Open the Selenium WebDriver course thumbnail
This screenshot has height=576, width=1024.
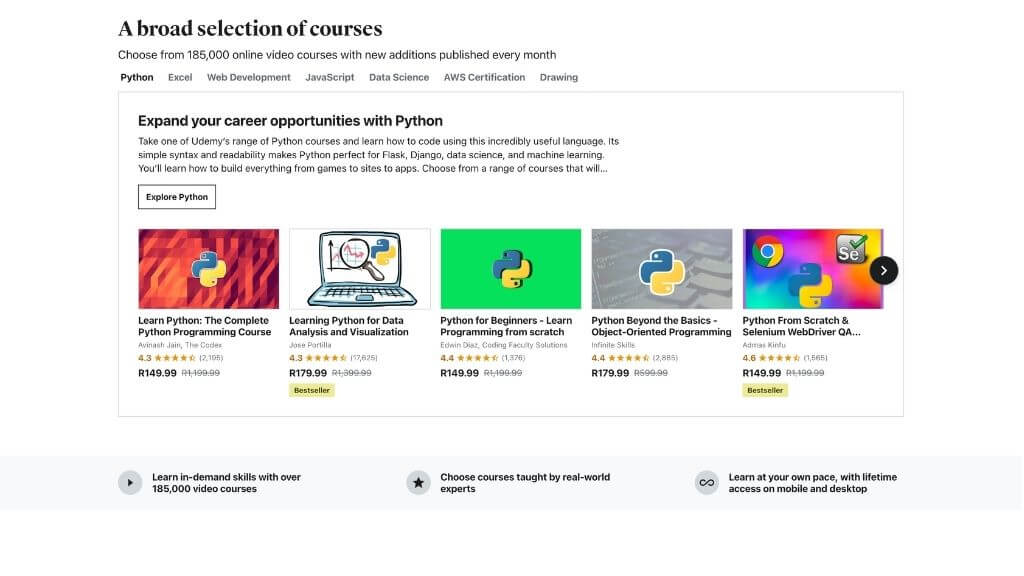pyautogui.click(x=812, y=269)
